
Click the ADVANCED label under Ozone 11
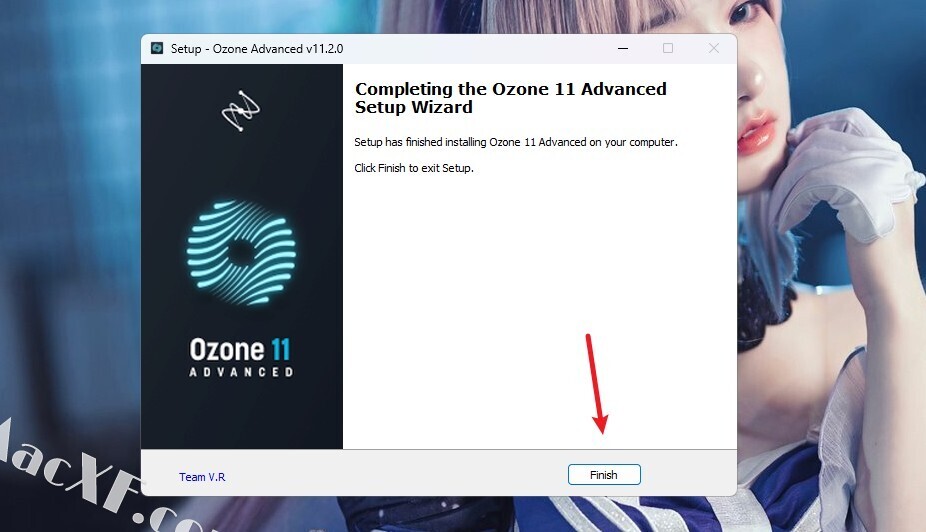(x=241, y=372)
